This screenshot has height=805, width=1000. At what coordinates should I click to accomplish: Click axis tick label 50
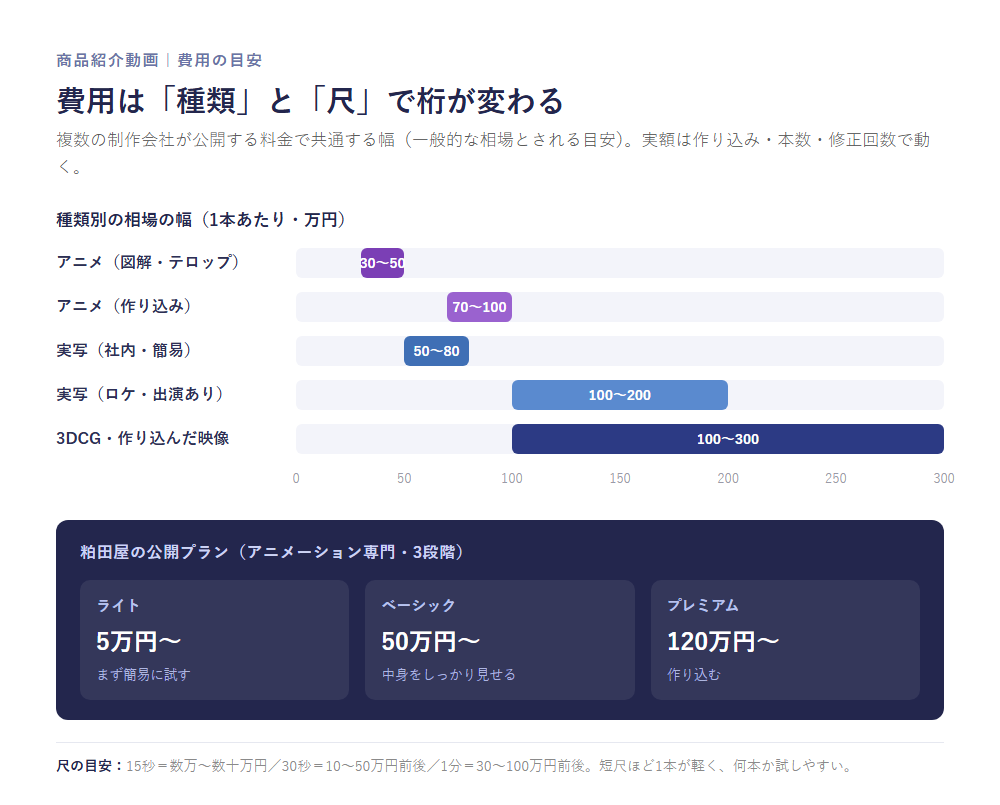coord(404,478)
